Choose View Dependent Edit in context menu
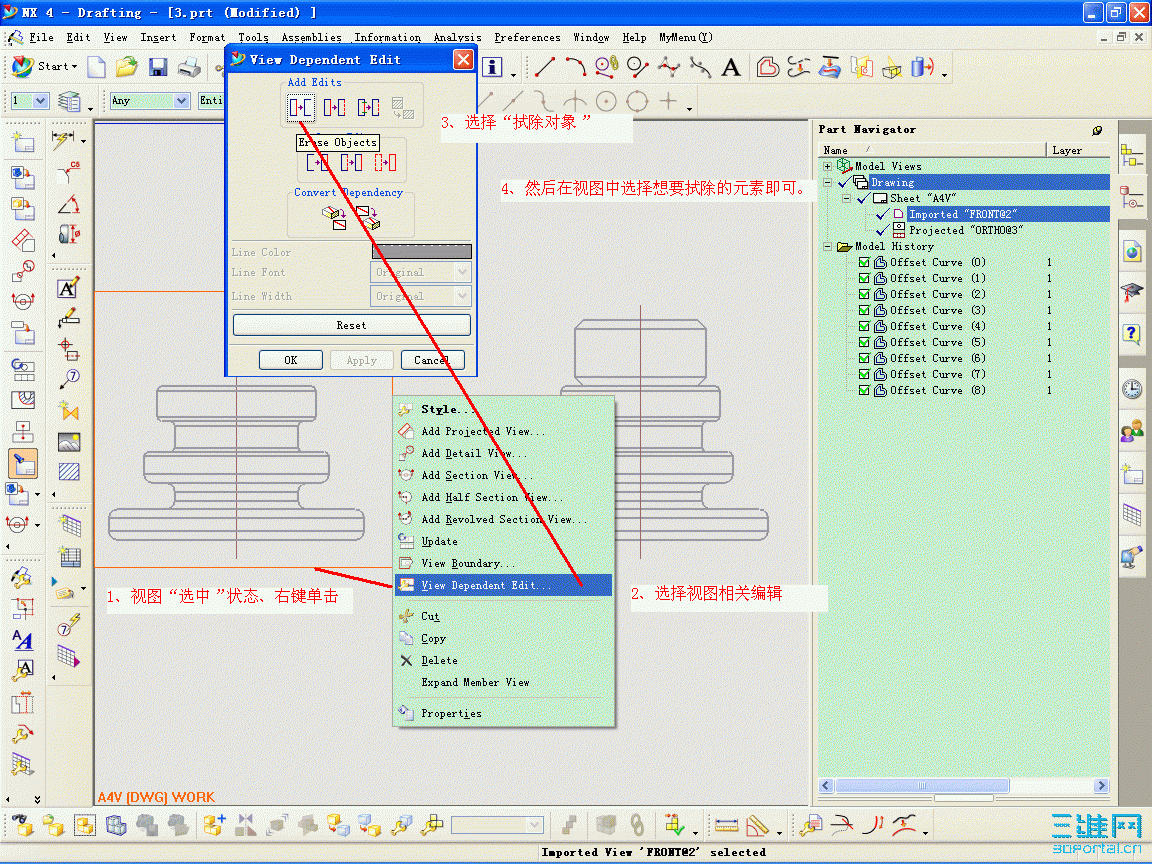Viewport: 1152px width, 864px height. pos(503,586)
